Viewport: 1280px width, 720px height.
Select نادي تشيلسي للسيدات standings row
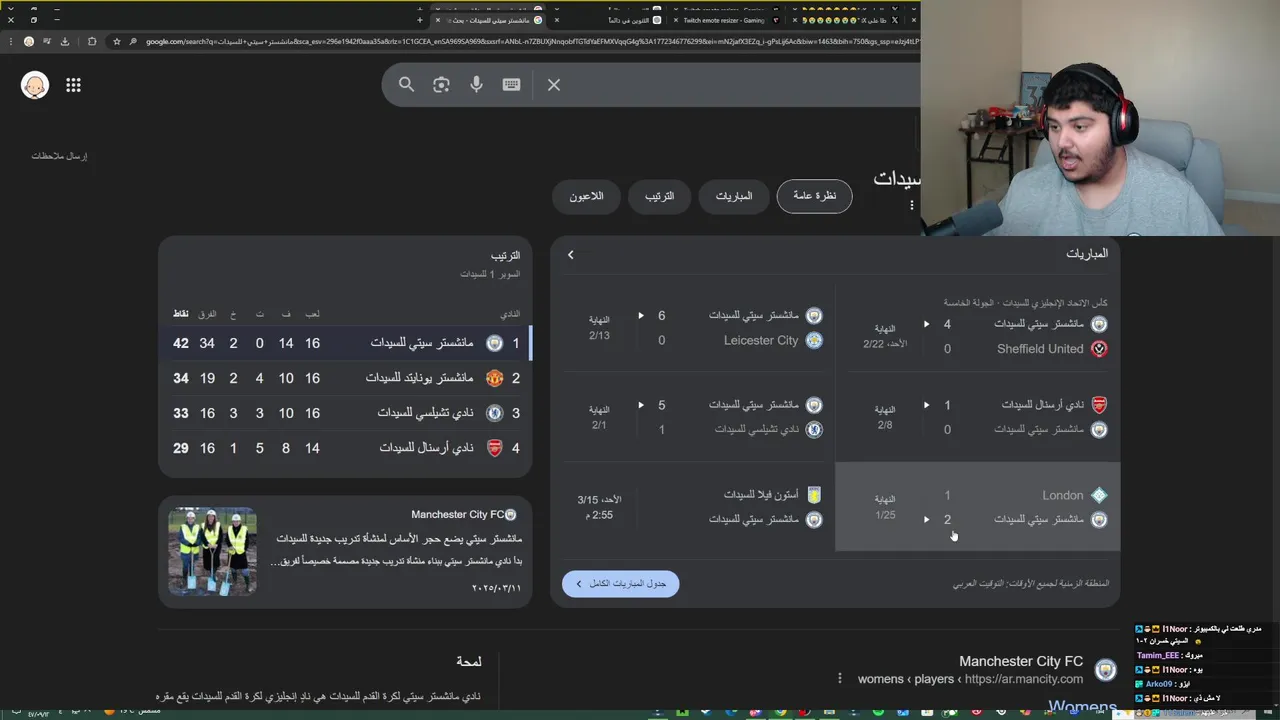(346, 413)
